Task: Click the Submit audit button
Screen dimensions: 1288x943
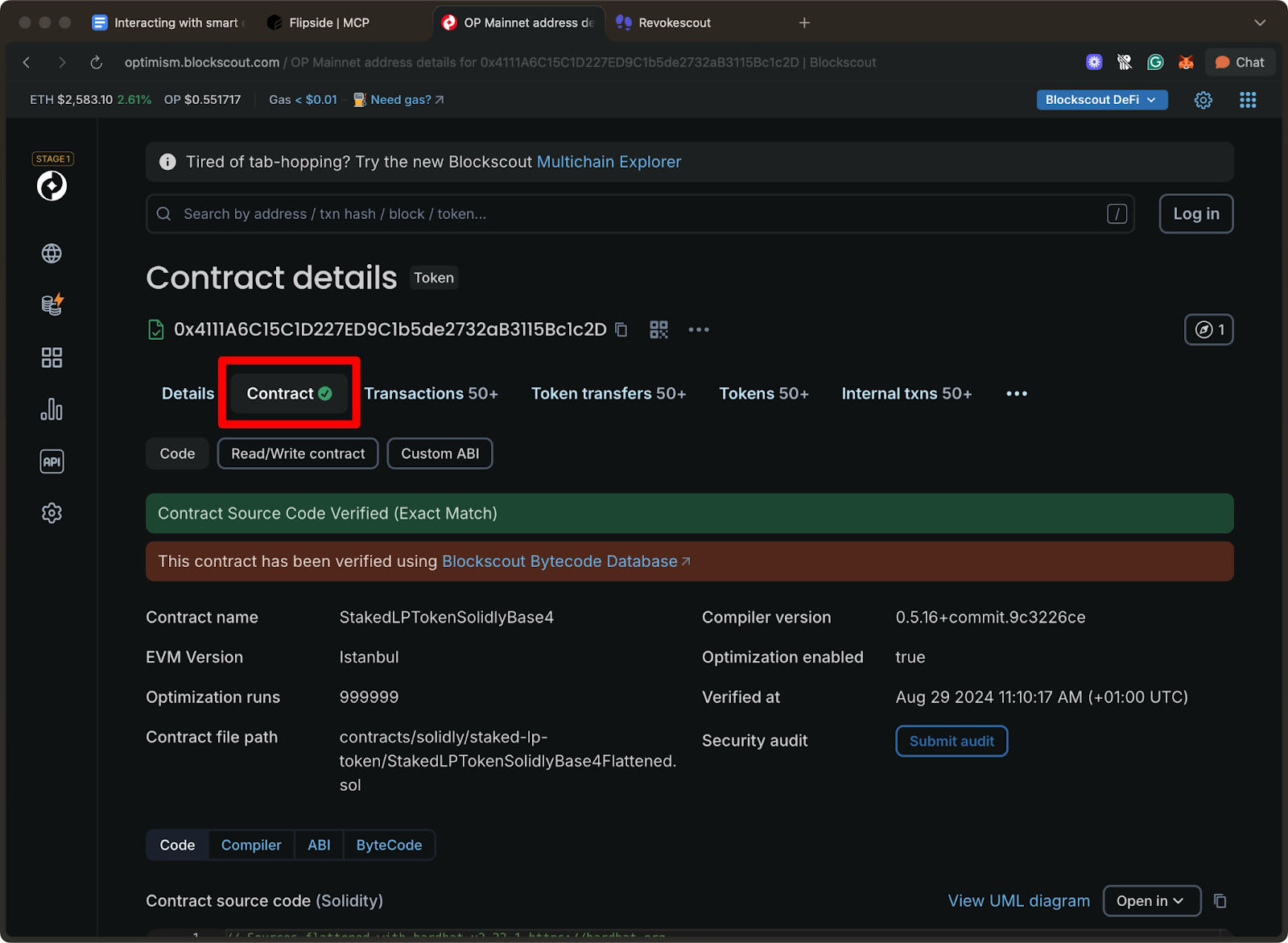Action: point(952,741)
